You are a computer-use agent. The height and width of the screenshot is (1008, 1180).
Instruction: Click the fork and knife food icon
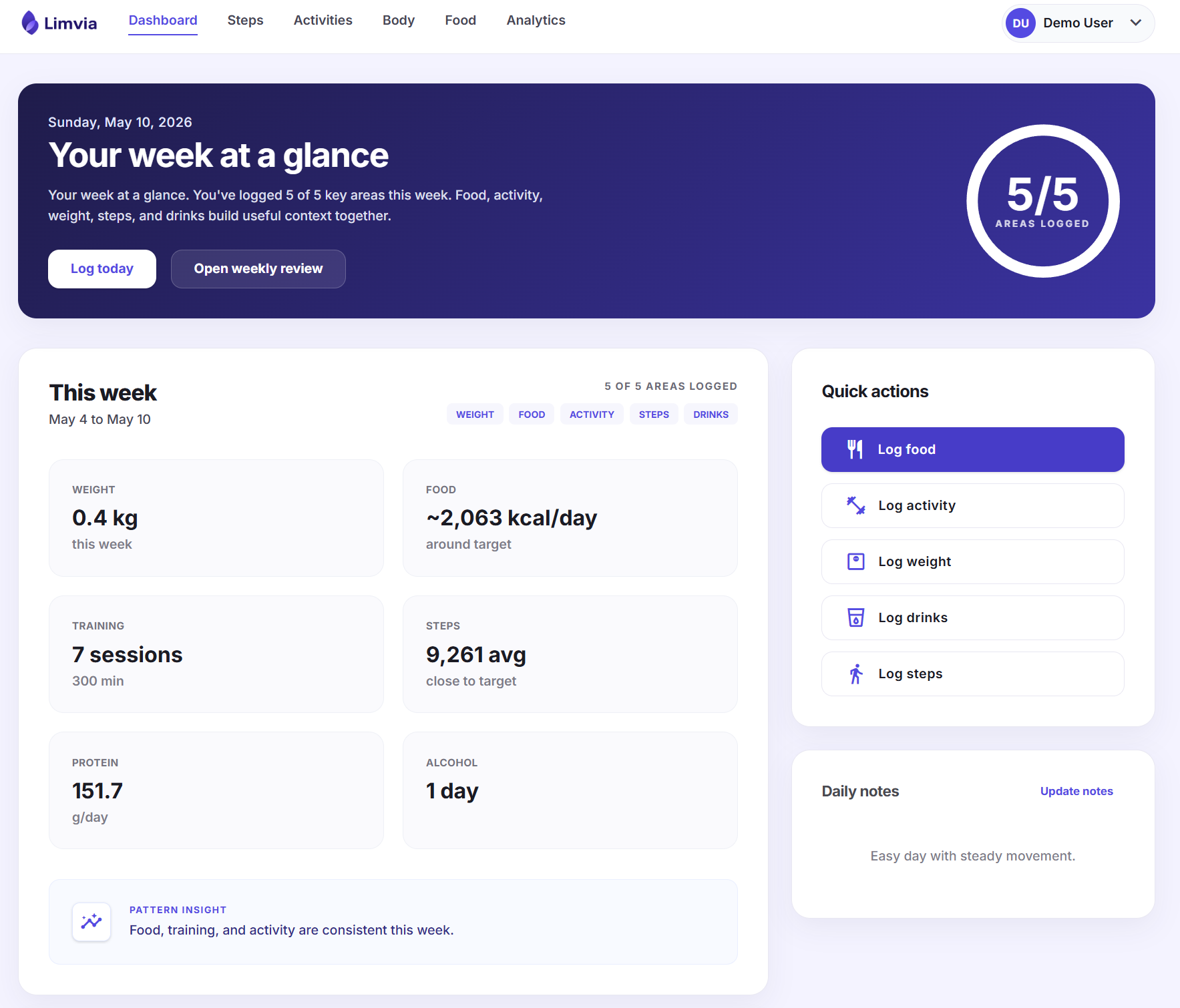855,449
